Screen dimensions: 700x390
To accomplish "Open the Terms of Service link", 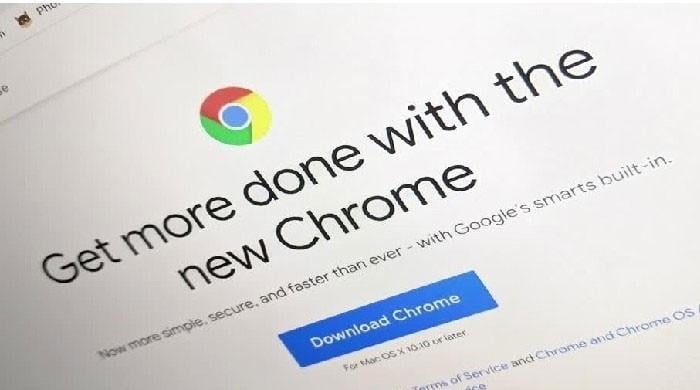I will [461, 377].
